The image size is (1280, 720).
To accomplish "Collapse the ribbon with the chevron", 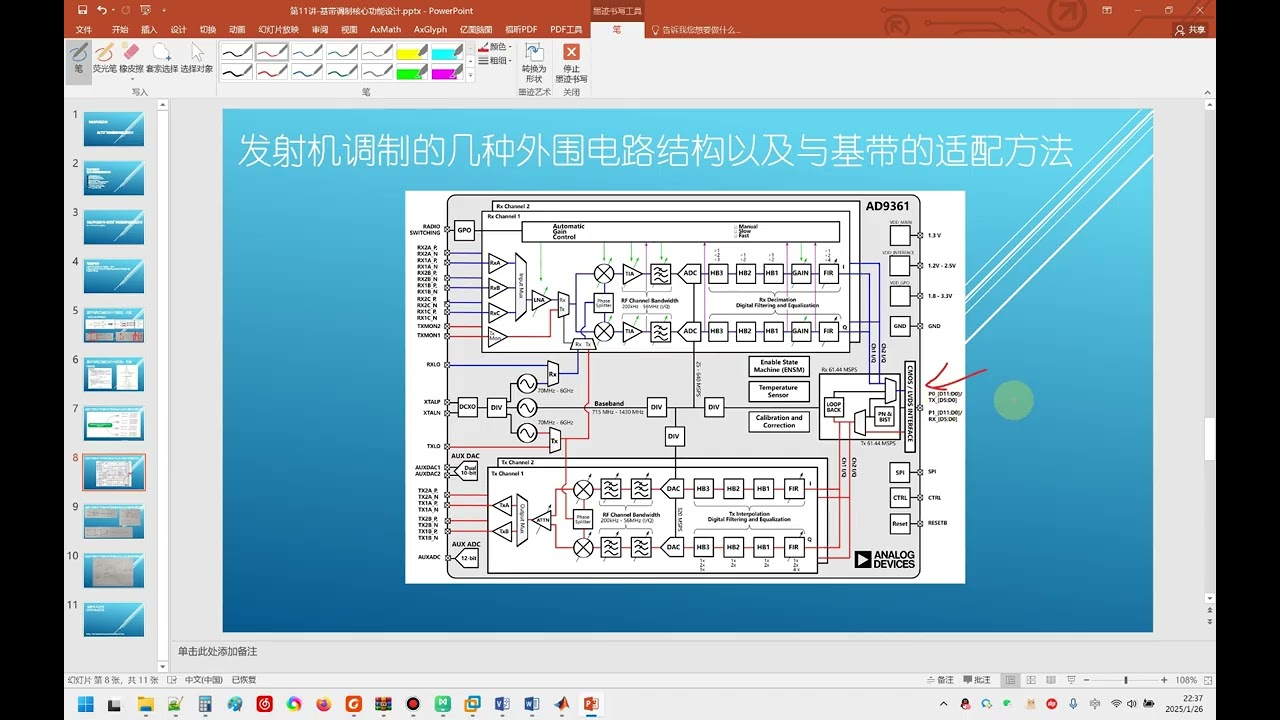I will [x=1207, y=91].
